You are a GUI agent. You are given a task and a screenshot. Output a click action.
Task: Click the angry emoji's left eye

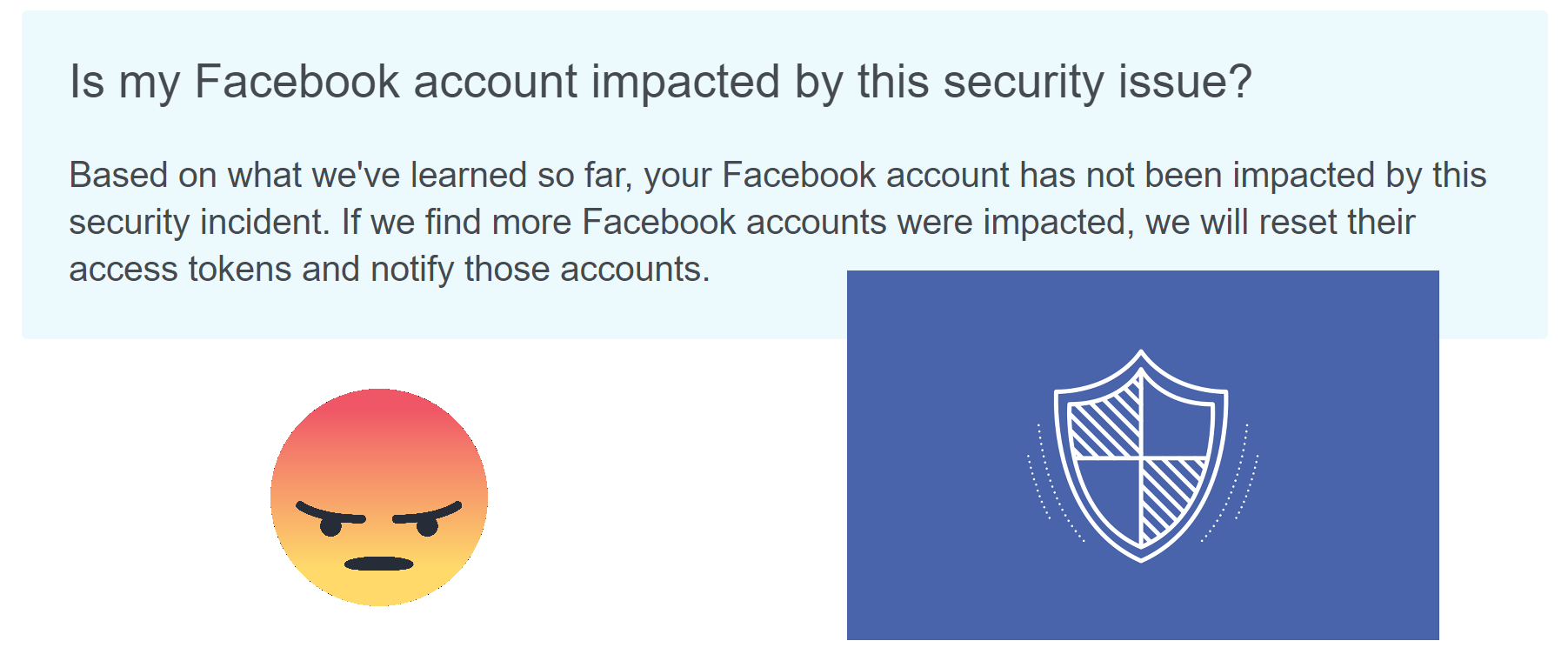coord(331,526)
